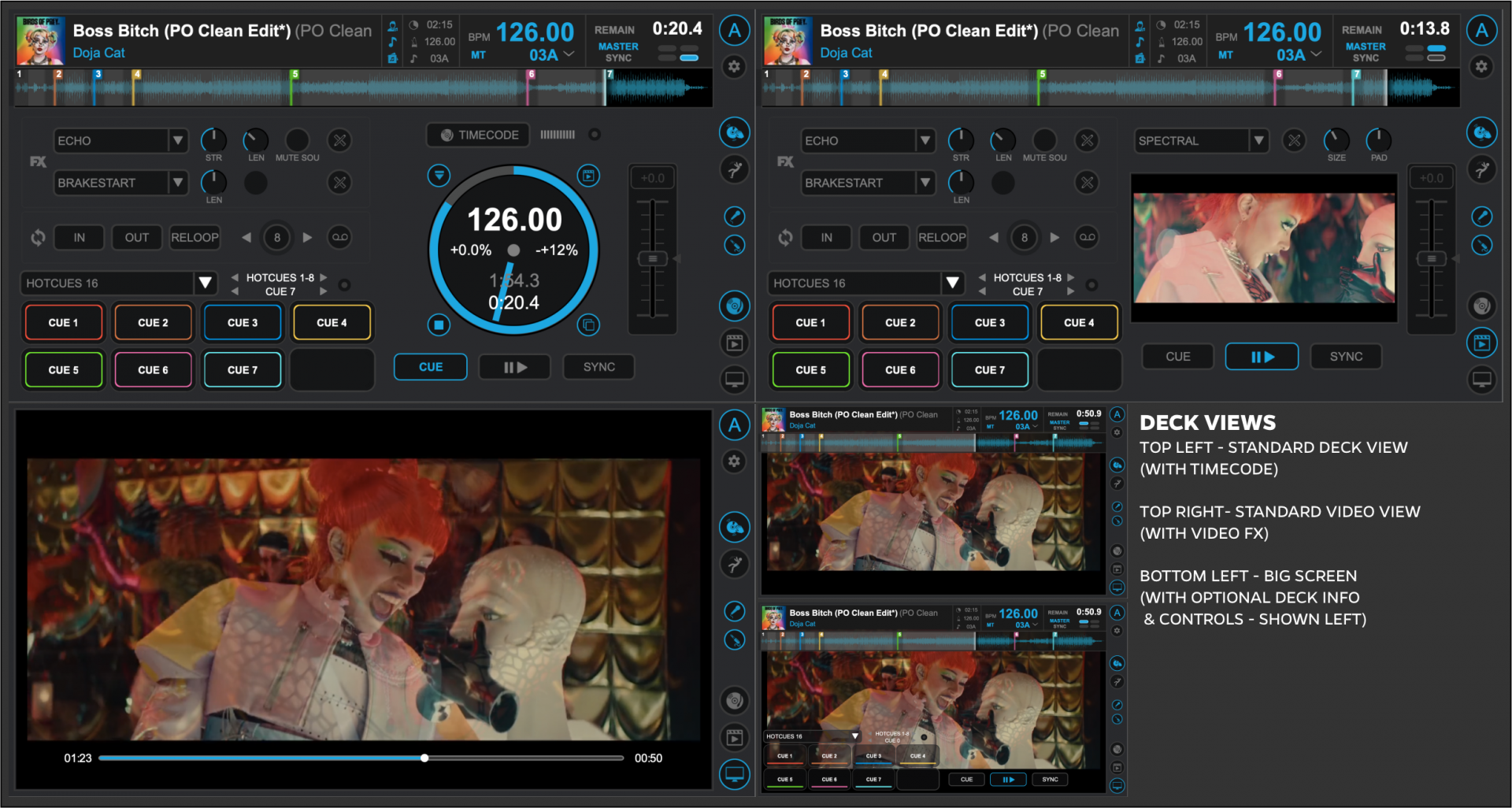Toggle MUTE SOU button in top-left FX
This screenshot has width=1512, height=808.
click(297, 140)
